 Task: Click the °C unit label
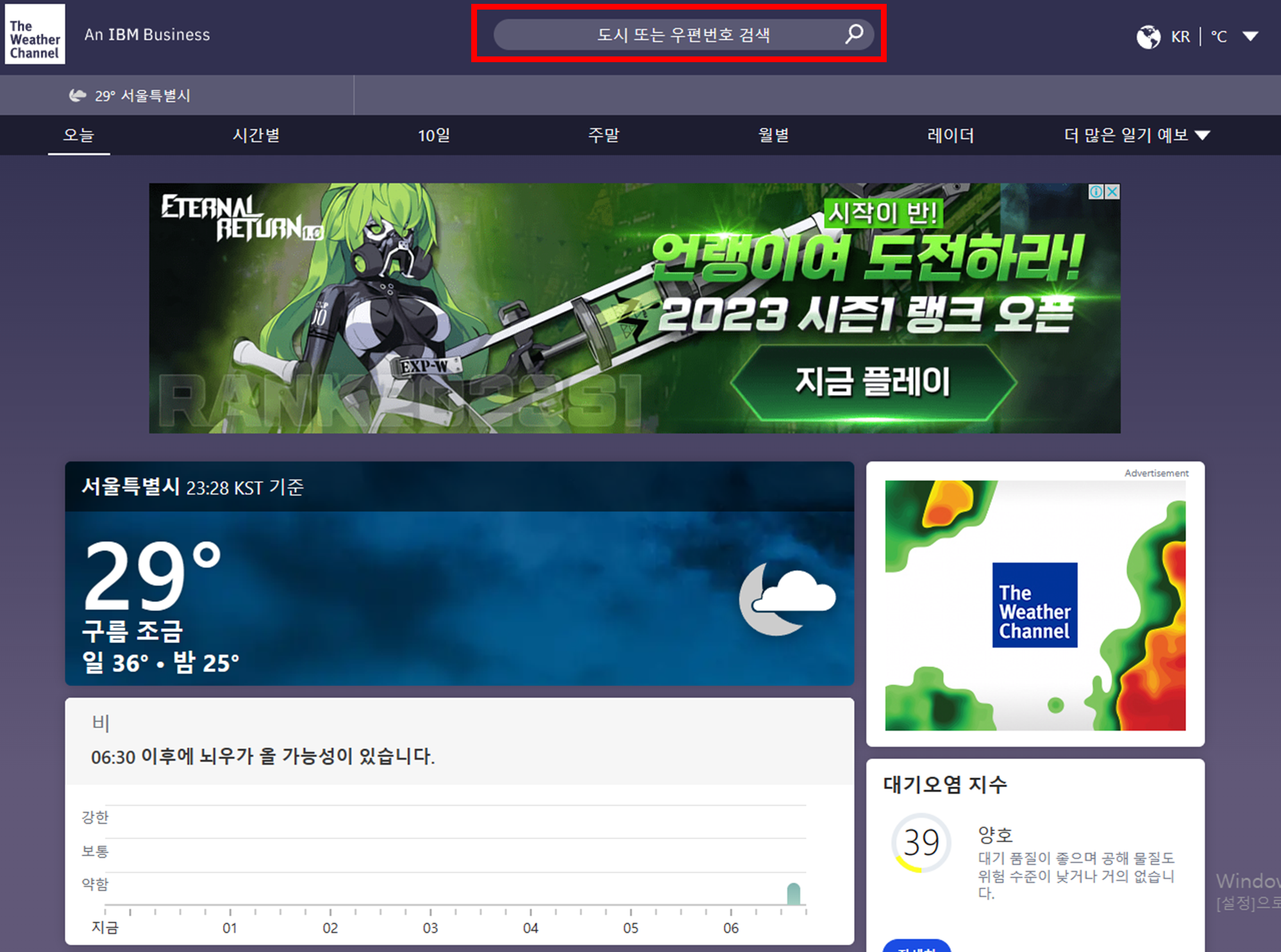1219,37
